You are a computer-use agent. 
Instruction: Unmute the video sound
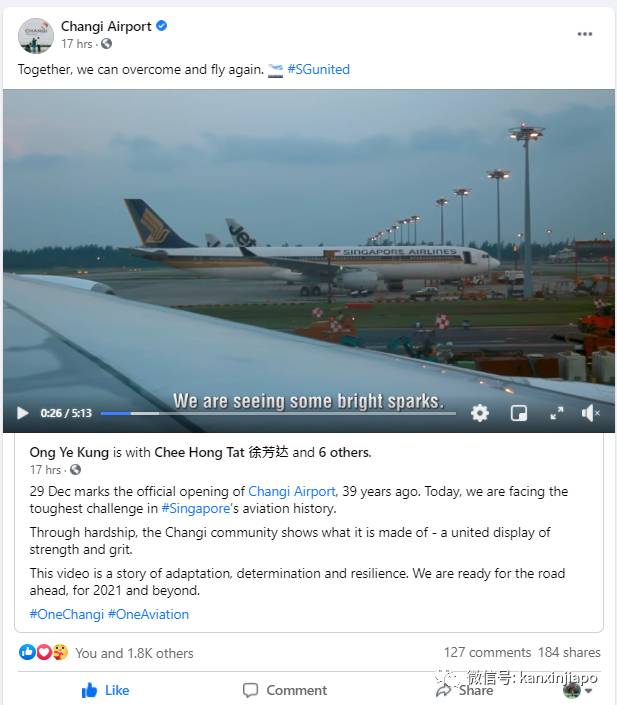tap(591, 413)
